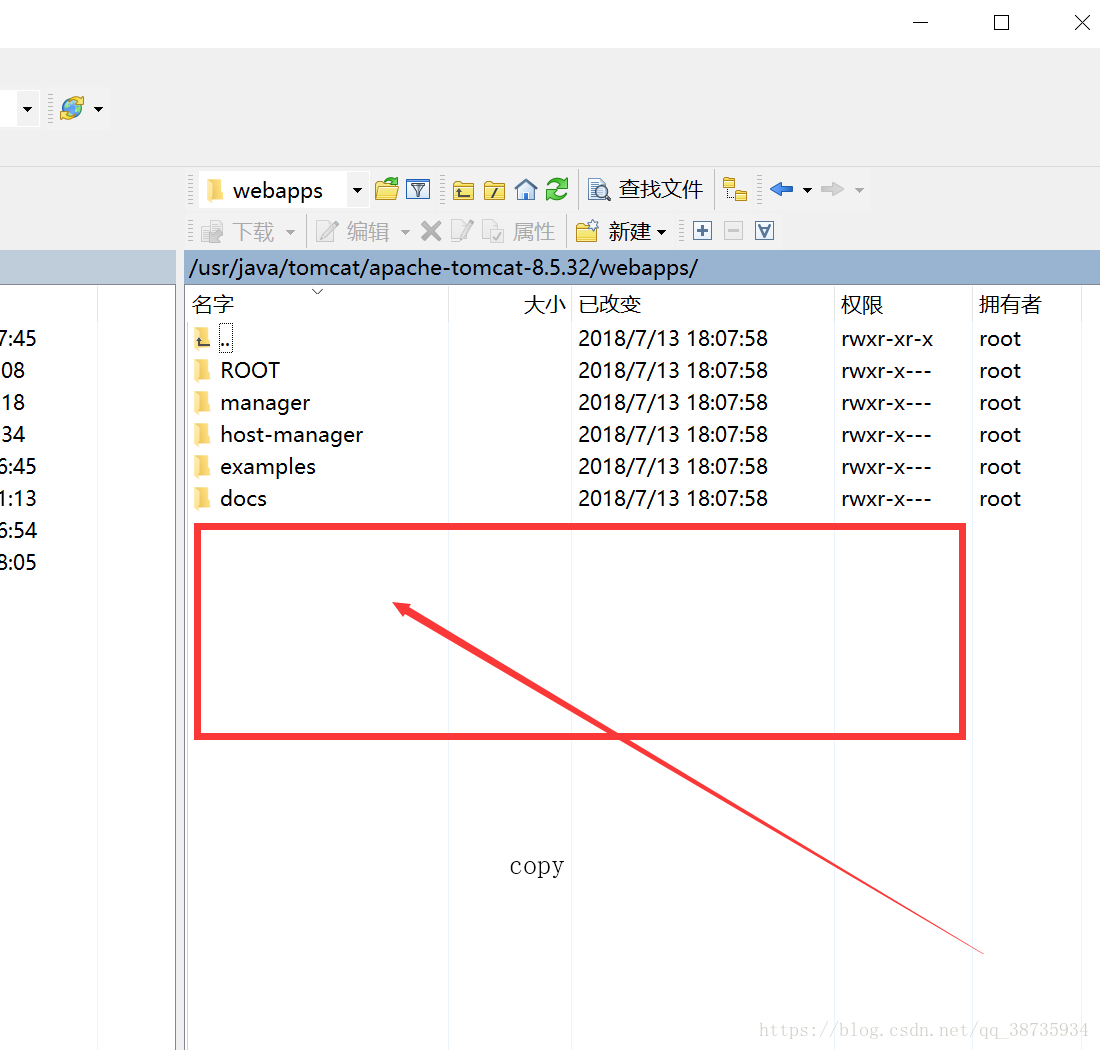Select the host-manager folder
1100x1050 pixels.
(x=291, y=435)
